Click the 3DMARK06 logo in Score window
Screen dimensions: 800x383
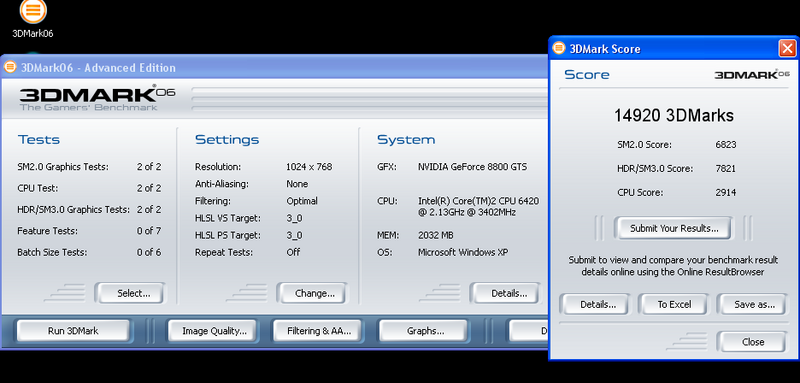pyautogui.click(x=752, y=74)
